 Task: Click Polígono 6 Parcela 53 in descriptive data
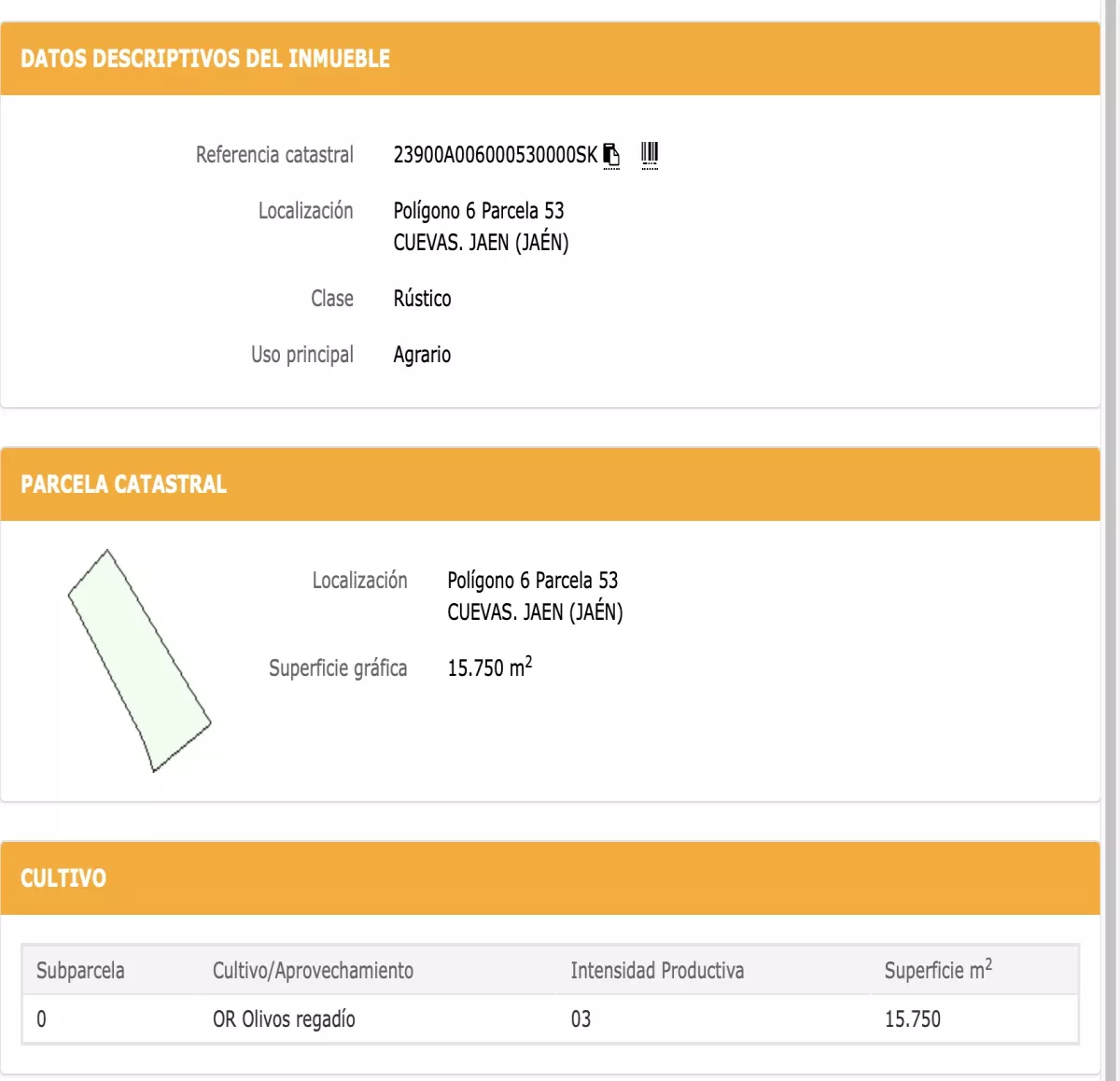[479, 211]
